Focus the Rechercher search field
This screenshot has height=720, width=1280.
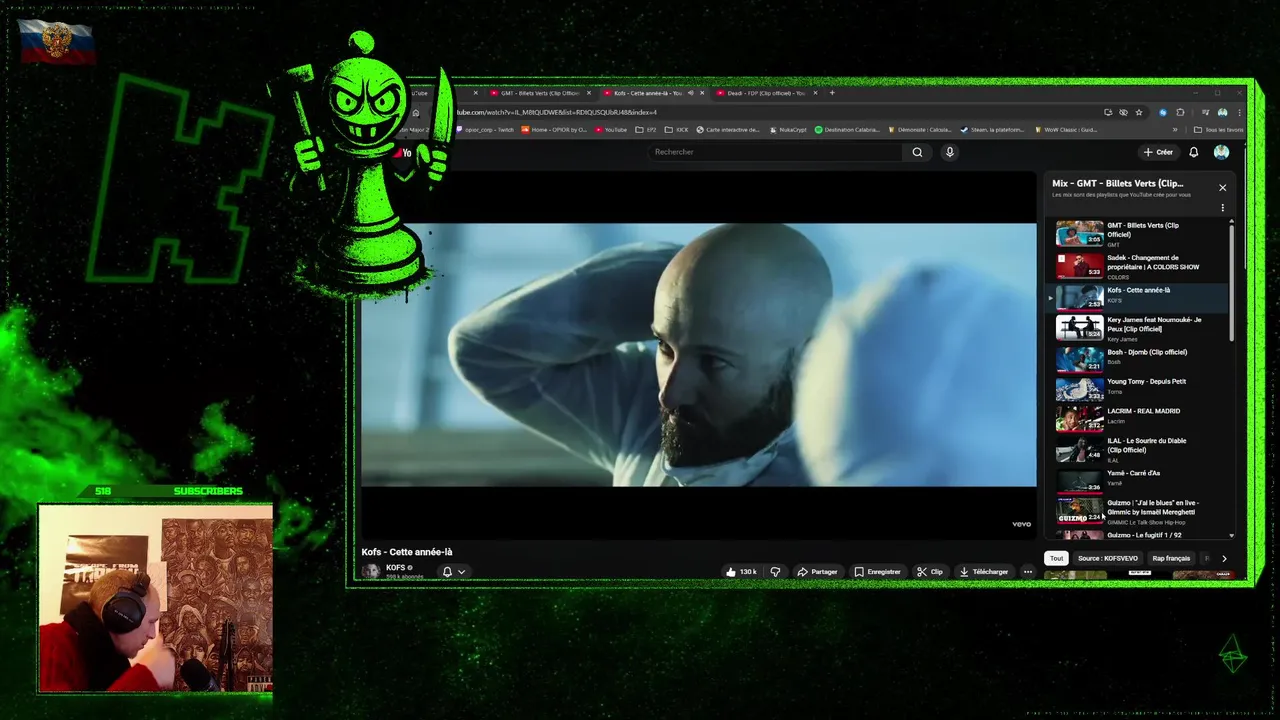pyautogui.click(x=777, y=152)
